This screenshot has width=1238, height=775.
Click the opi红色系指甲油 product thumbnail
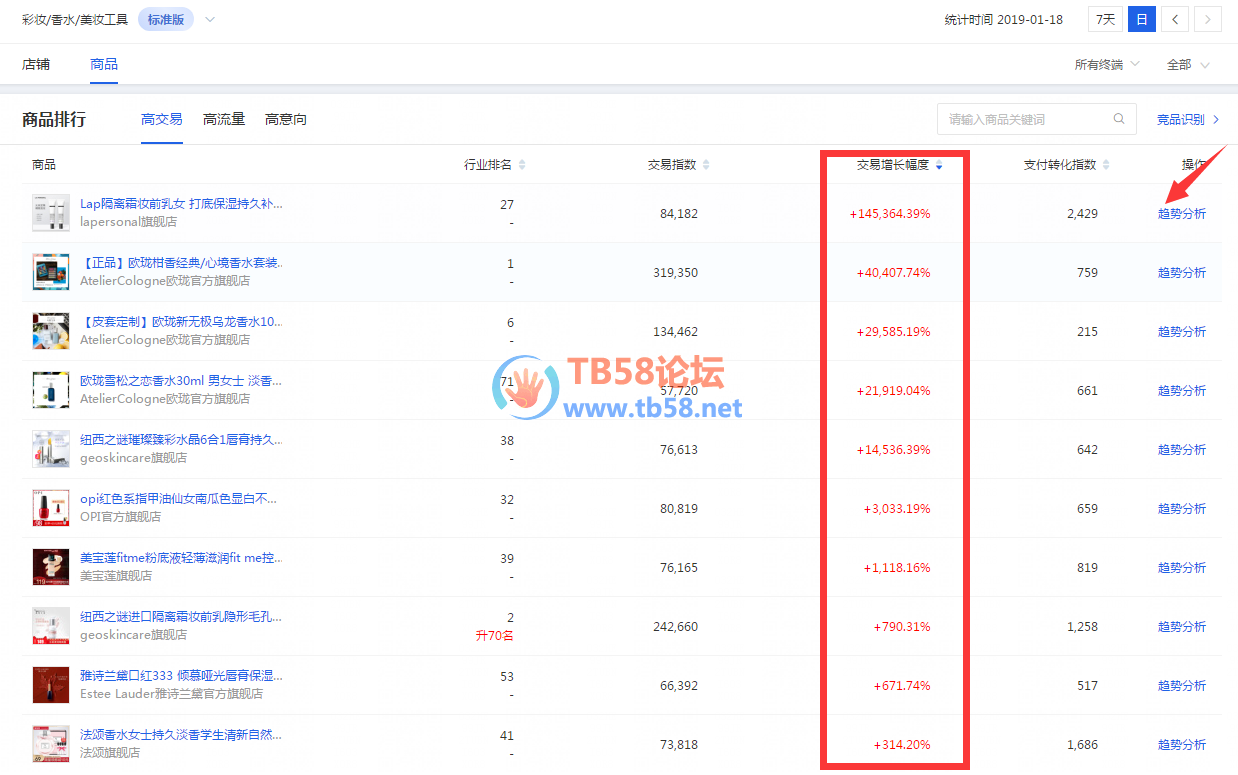tap(51, 508)
